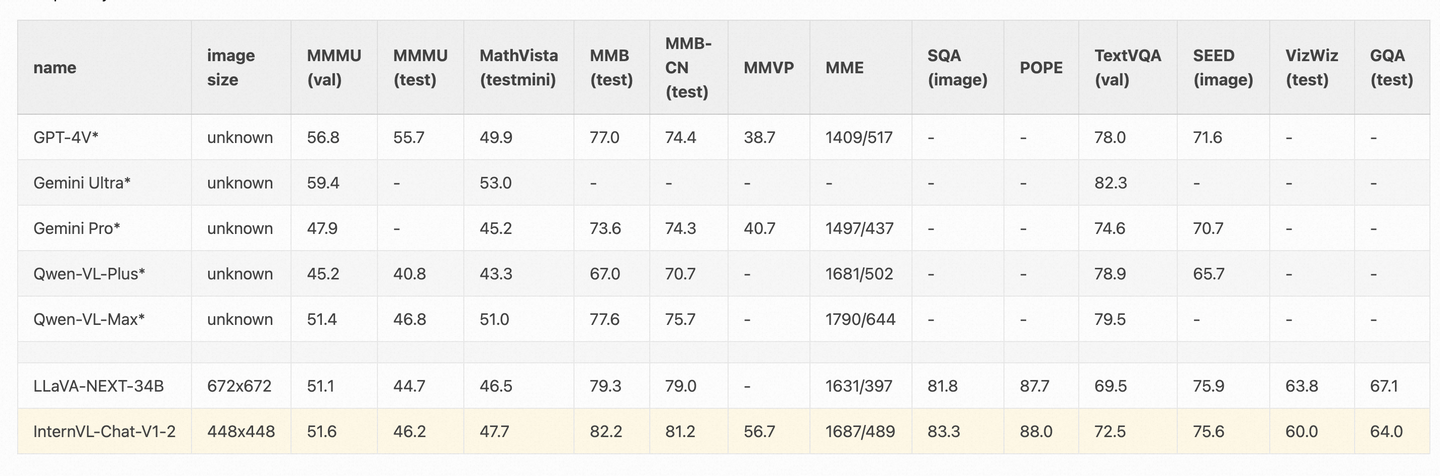This screenshot has height=476, width=1440.
Task: Click the 'name' column header
Action: click(55, 68)
